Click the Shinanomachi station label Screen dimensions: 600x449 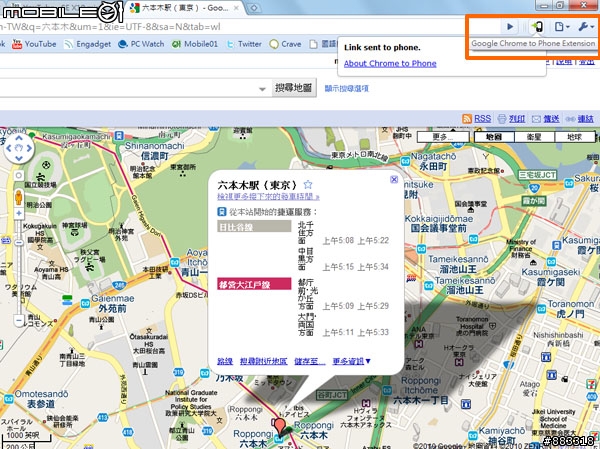[154, 151]
